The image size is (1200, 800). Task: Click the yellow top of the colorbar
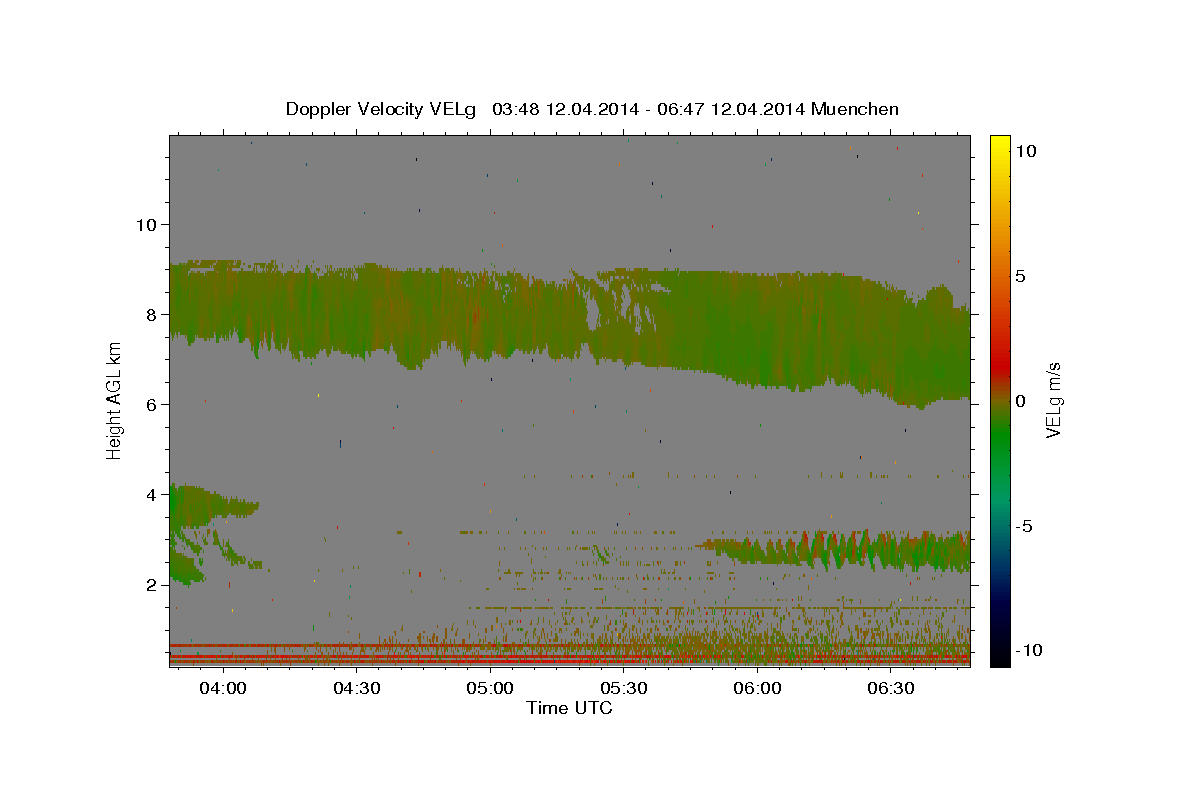(999, 145)
